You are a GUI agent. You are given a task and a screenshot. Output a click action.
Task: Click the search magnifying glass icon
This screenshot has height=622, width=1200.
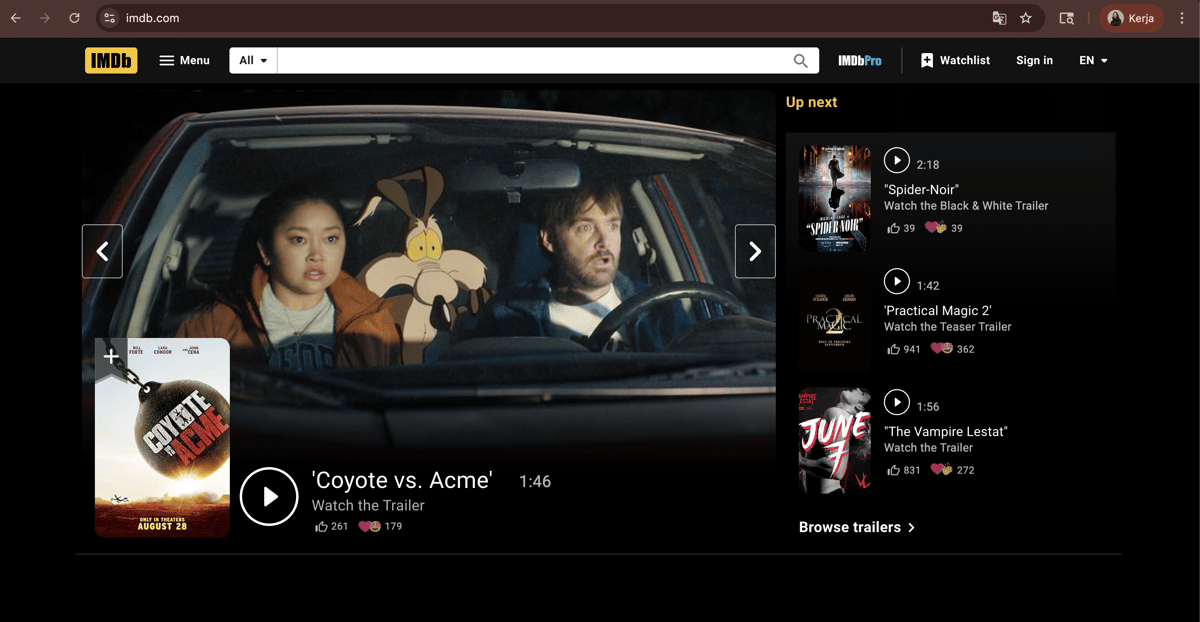800,60
